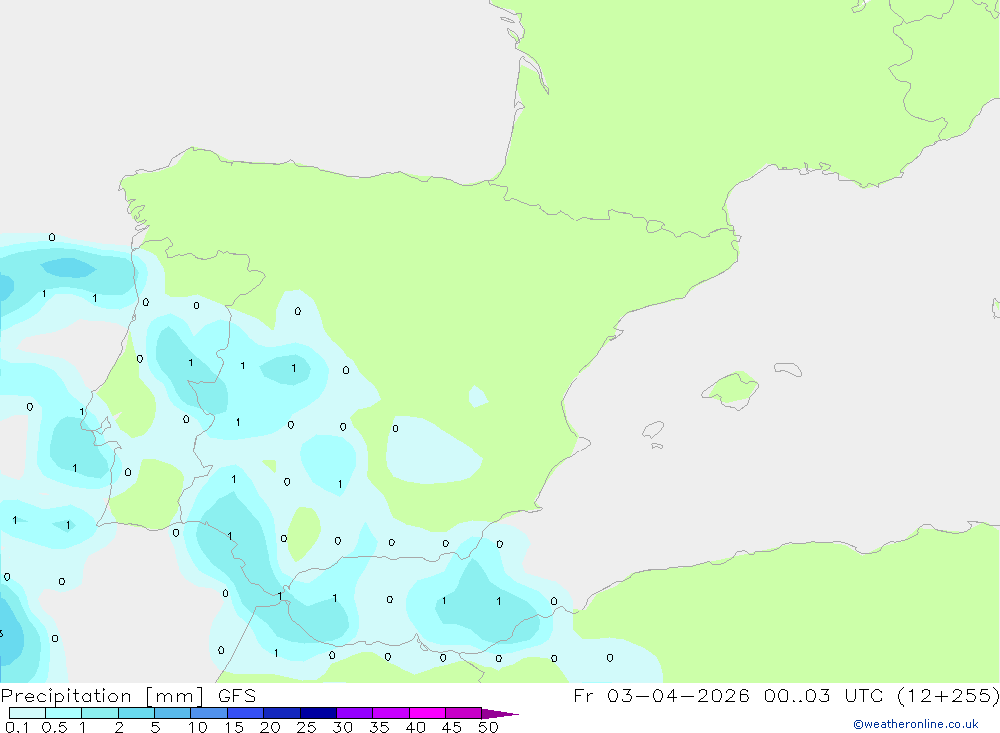
Task: Click the '0.5' legend label
Action: [x=54, y=727]
